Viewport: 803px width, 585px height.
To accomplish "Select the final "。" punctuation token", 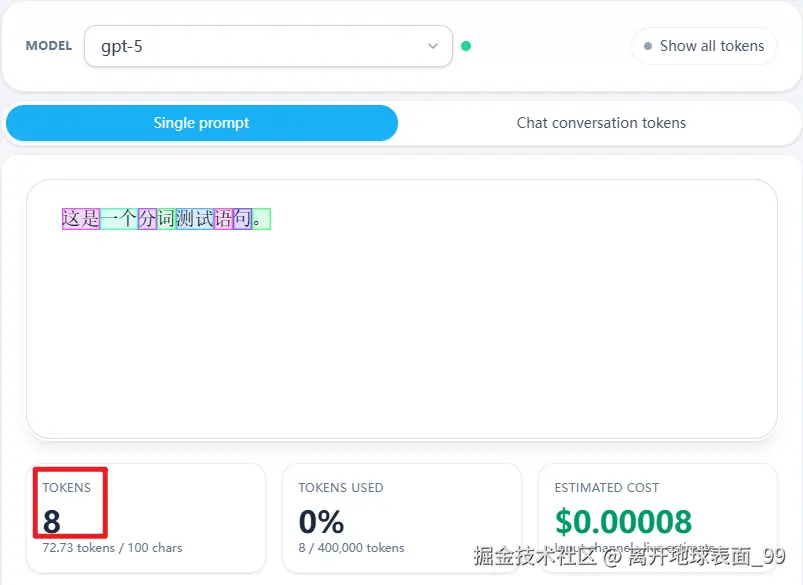I will coord(261,219).
